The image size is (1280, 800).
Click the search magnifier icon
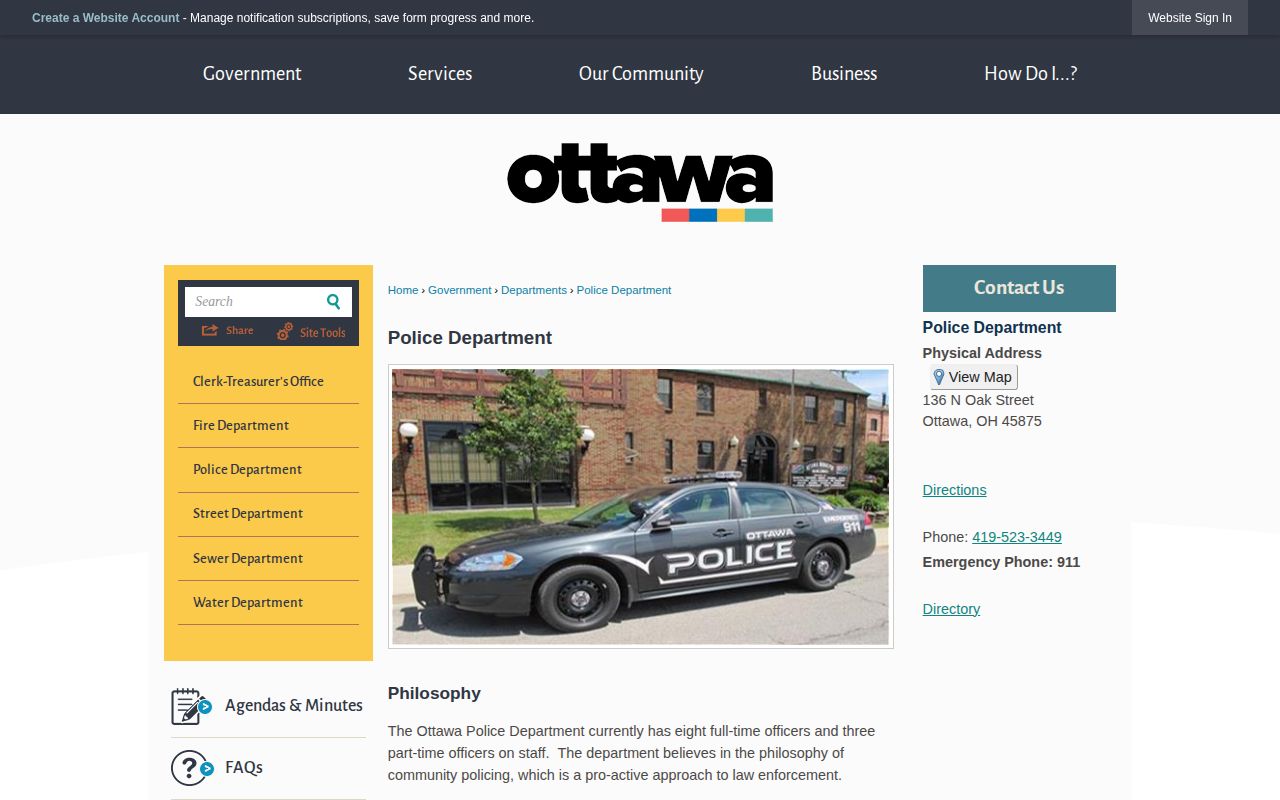(334, 302)
